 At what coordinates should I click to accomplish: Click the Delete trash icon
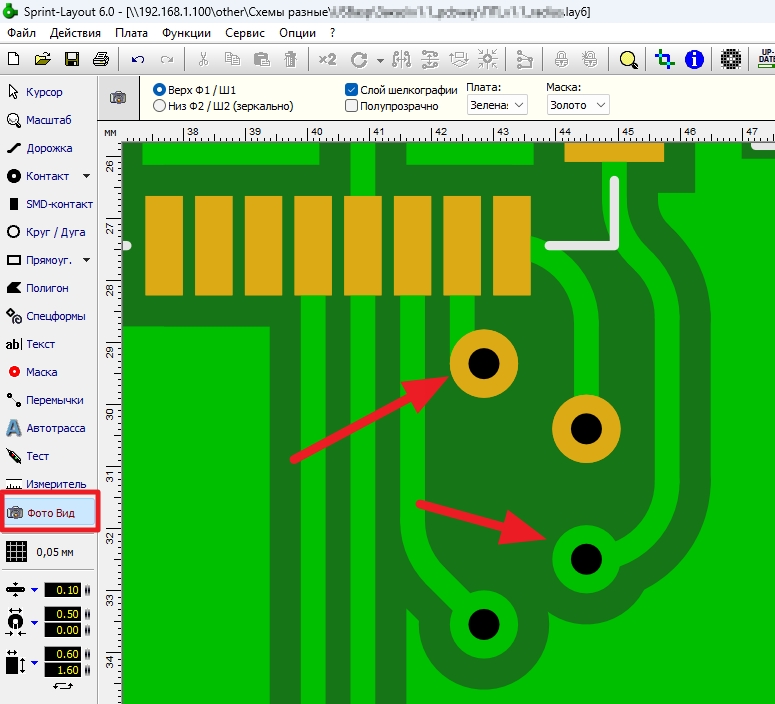pyautogui.click(x=291, y=59)
